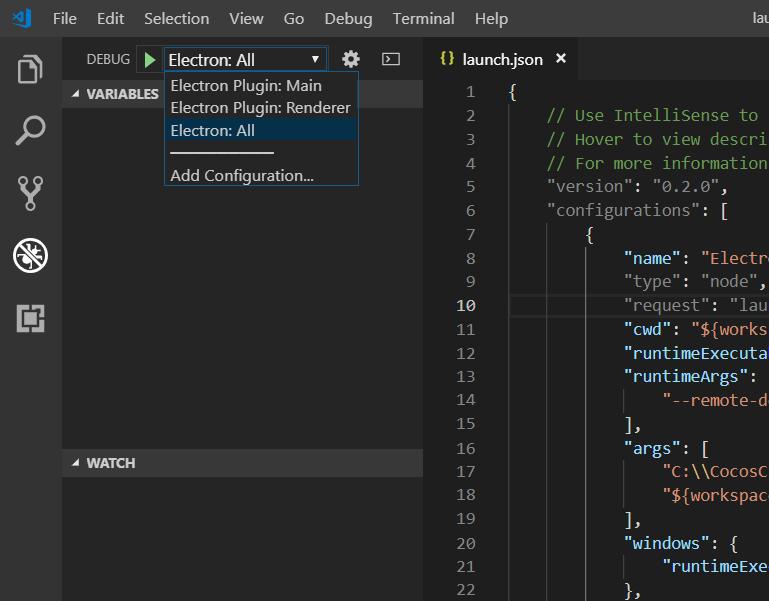Choose Electron Plugin: Renderer configuration
This screenshot has height=601, width=769.
coord(260,108)
